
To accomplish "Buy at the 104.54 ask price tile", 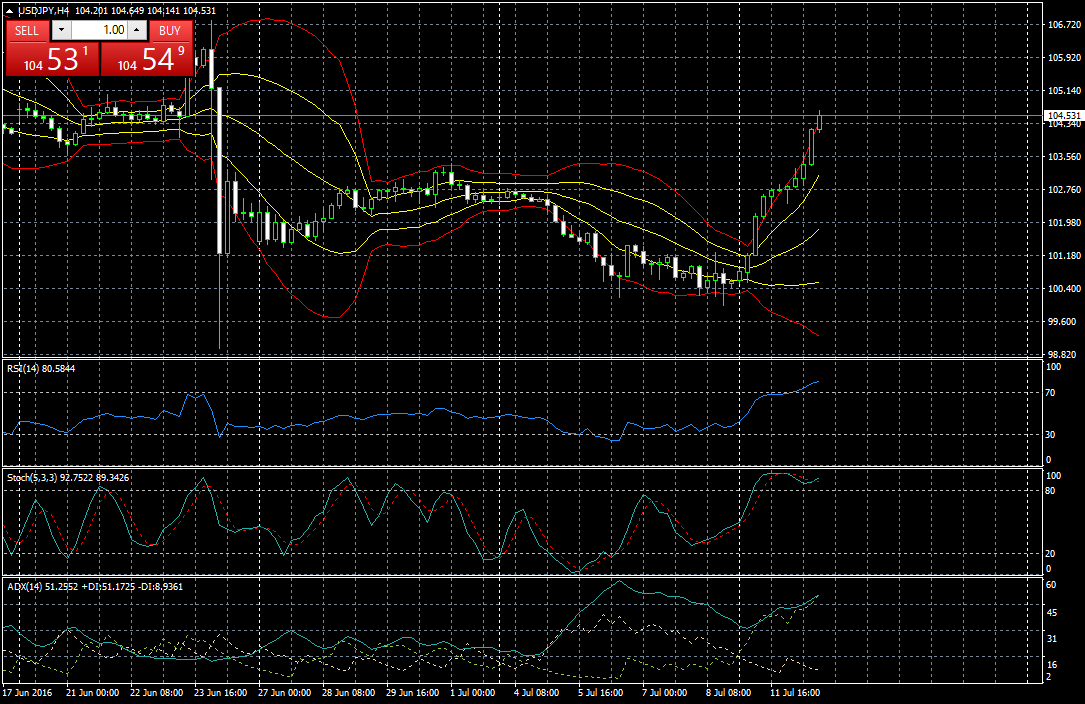I will [148, 59].
